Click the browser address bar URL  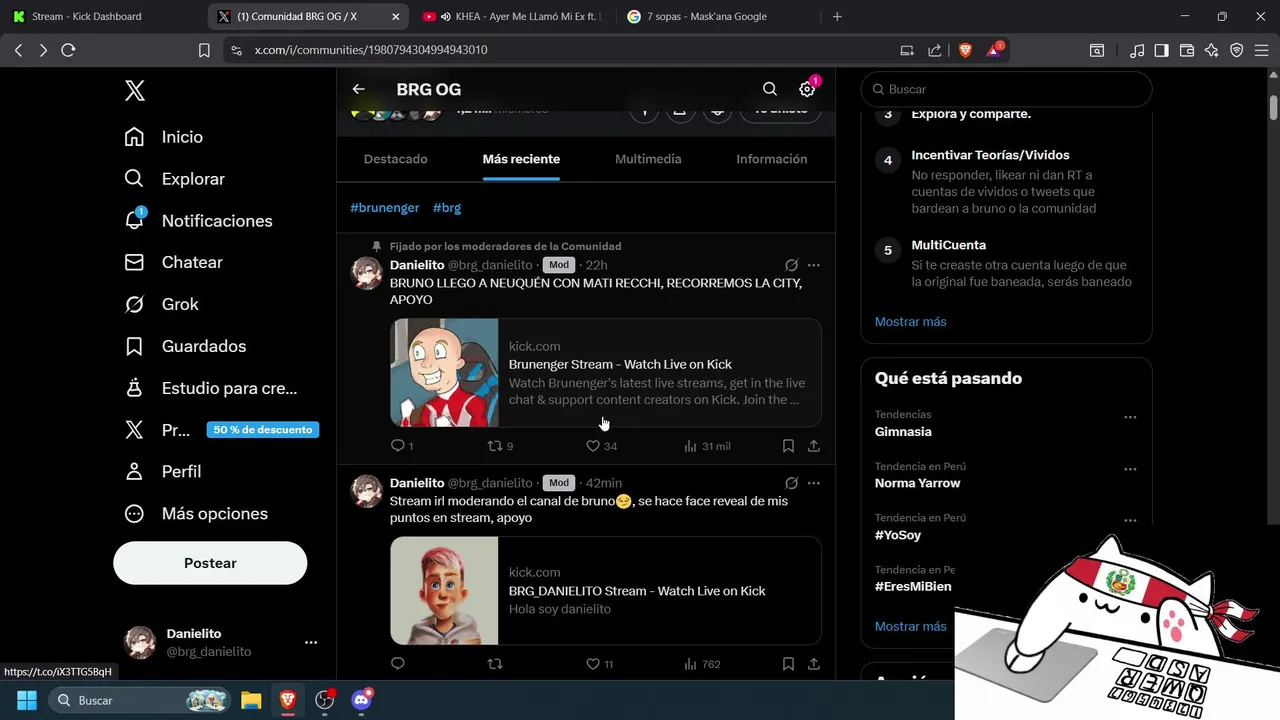pyautogui.click(x=371, y=50)
